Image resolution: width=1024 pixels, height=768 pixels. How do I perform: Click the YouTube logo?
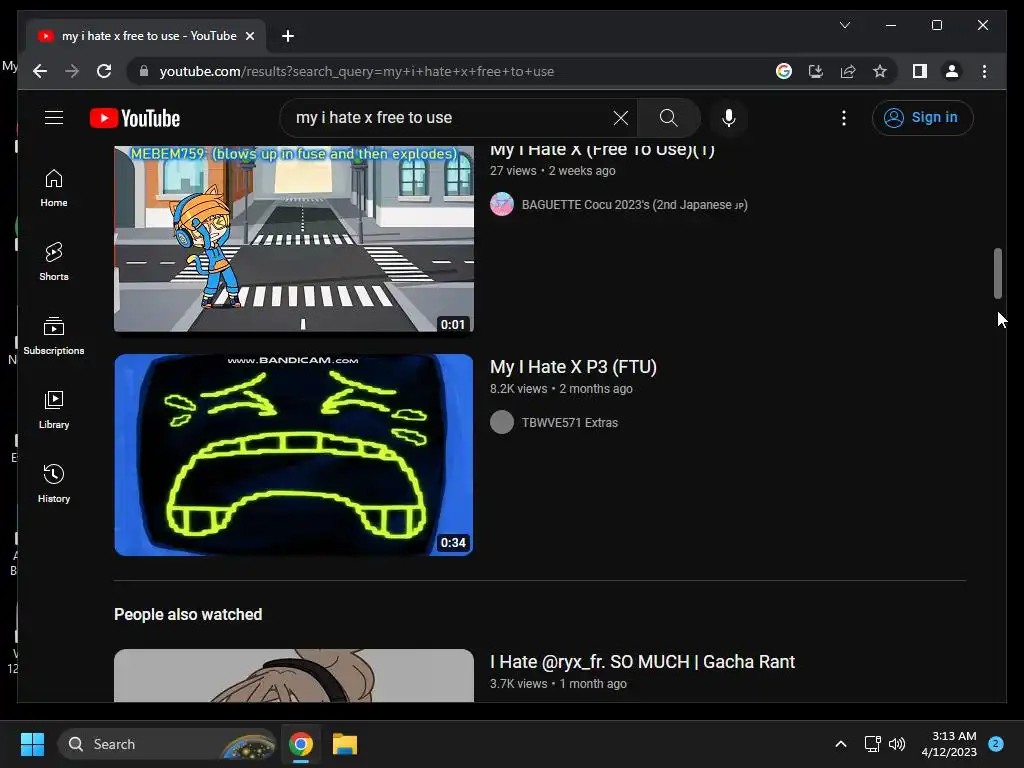[135, 118]
